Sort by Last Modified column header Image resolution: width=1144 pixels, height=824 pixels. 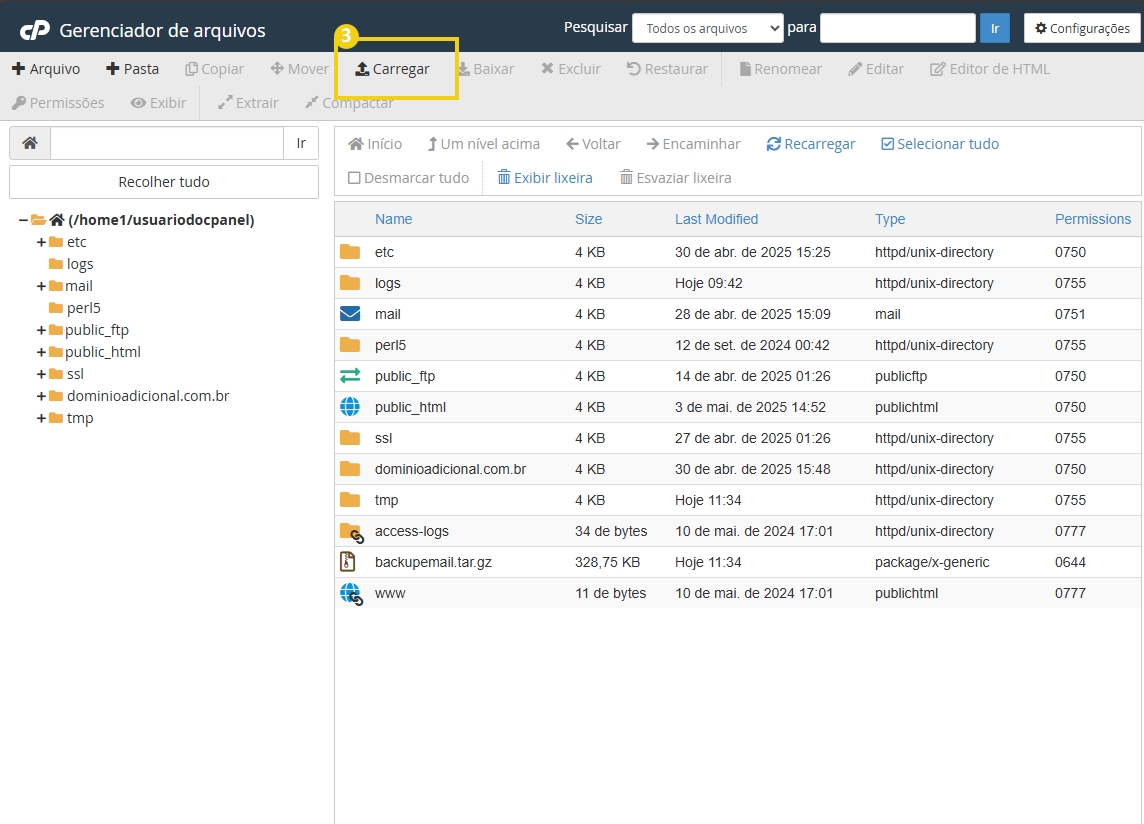(716, 219)
